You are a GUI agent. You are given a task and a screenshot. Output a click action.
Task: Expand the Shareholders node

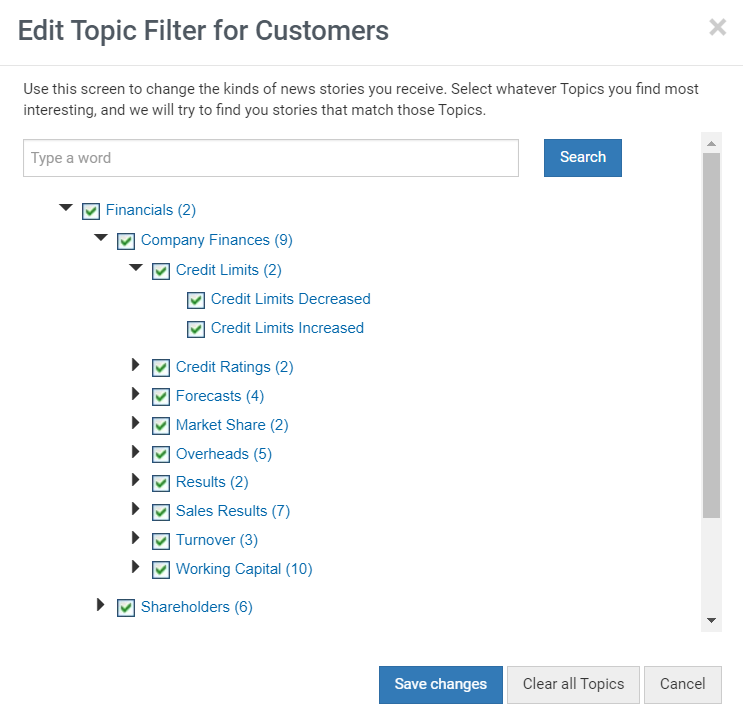100,605
